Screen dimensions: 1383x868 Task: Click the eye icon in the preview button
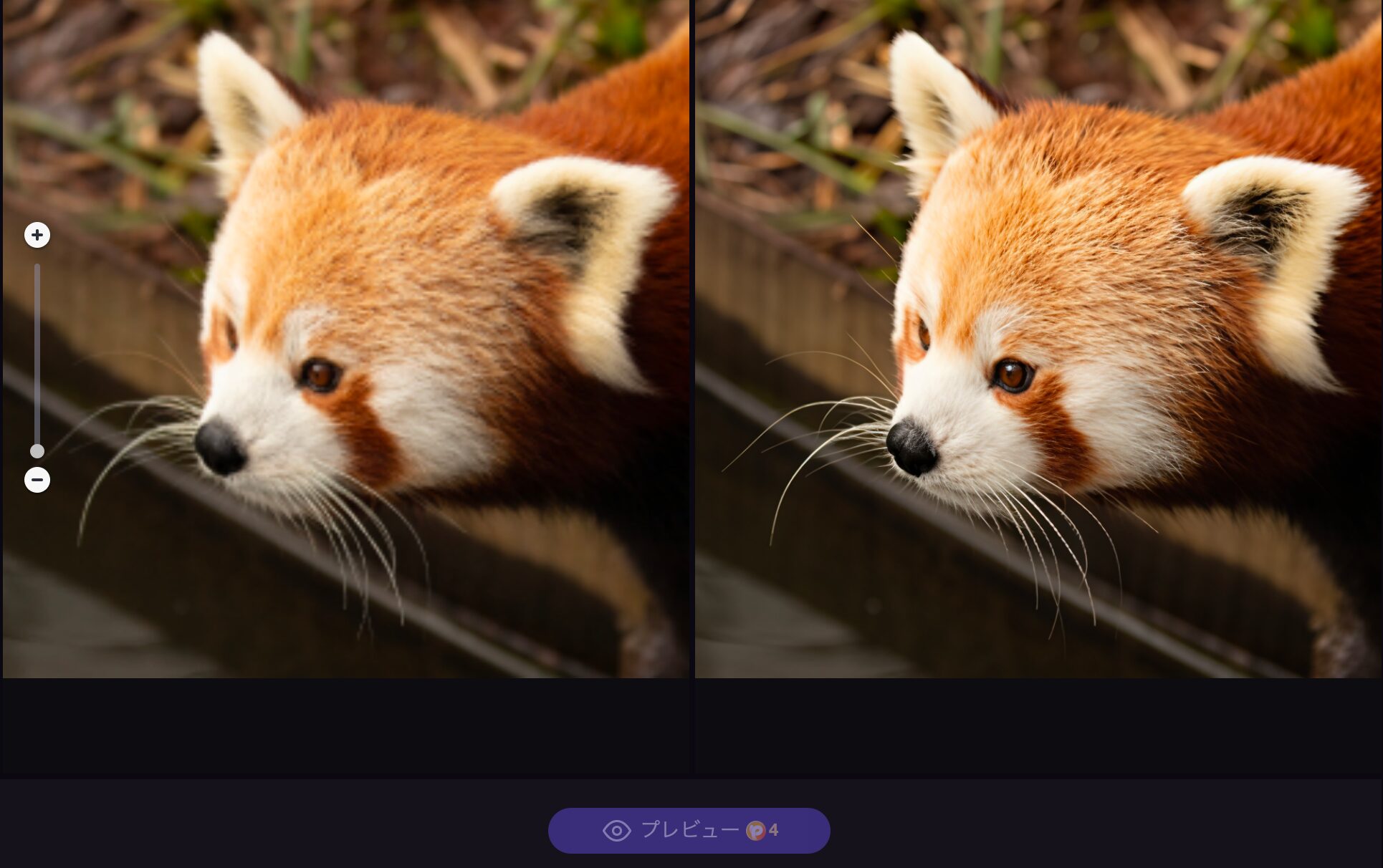click(616, 831)
